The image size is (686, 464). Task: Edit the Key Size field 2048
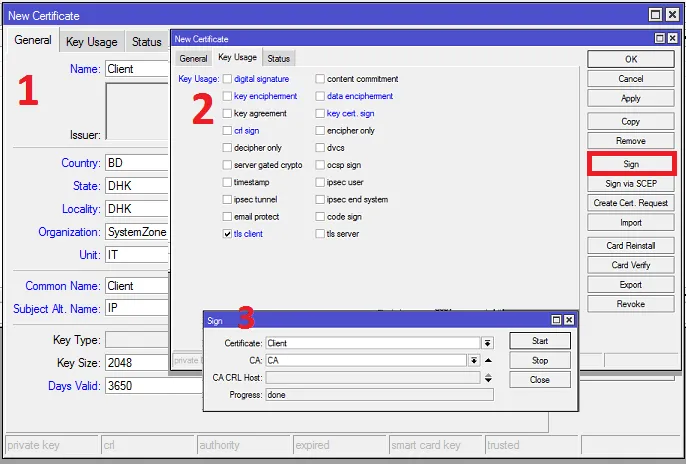[137, 363]
